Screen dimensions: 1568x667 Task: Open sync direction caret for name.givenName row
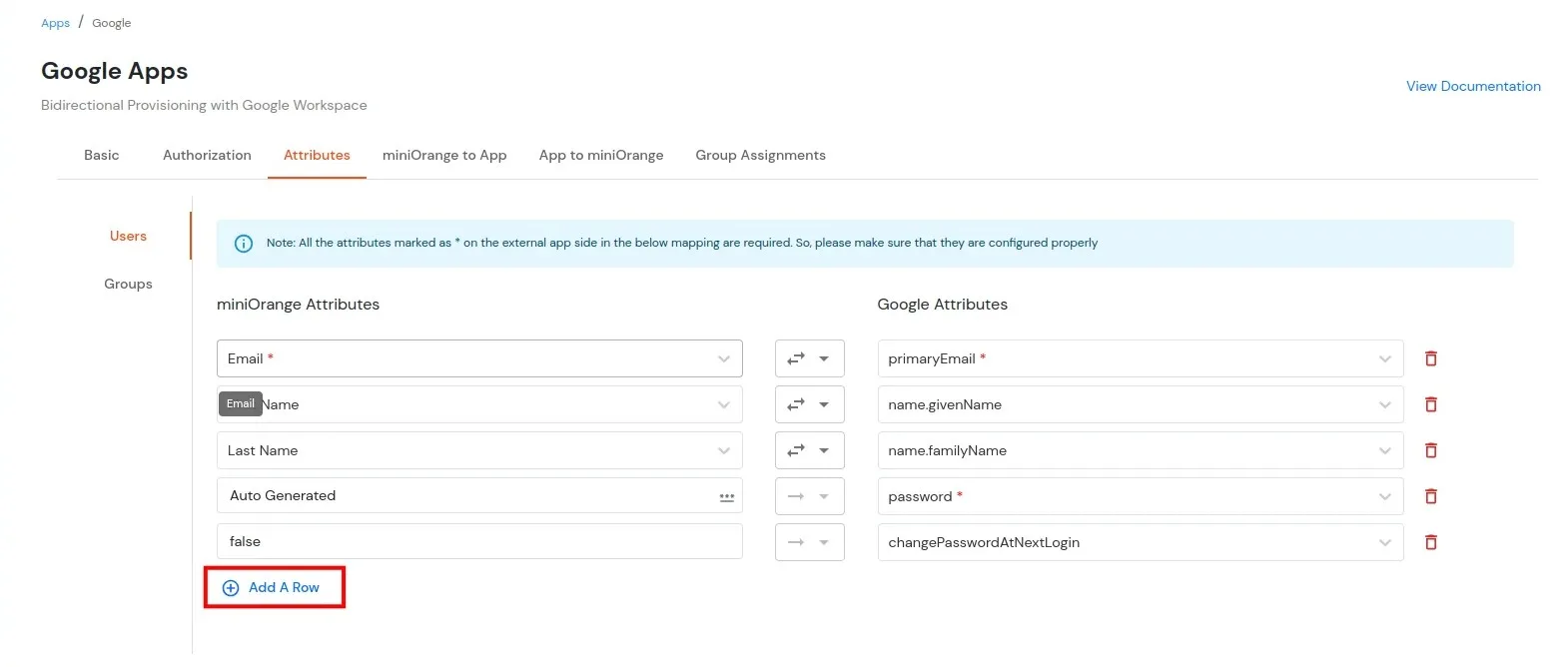click(x=824, y=404)
